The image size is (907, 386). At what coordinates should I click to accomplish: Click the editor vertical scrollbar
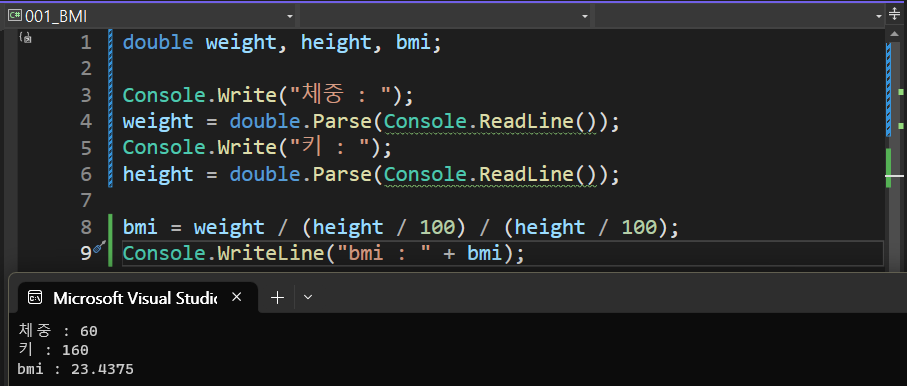(x=895, y=150)
